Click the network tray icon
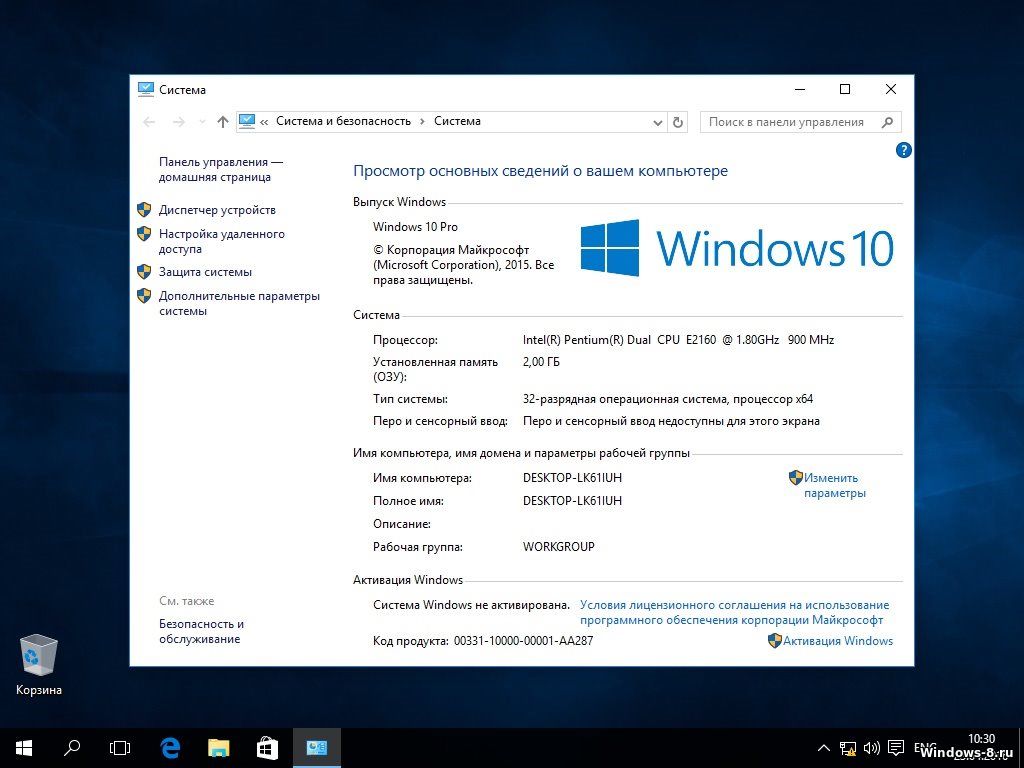 pos(848,748)
